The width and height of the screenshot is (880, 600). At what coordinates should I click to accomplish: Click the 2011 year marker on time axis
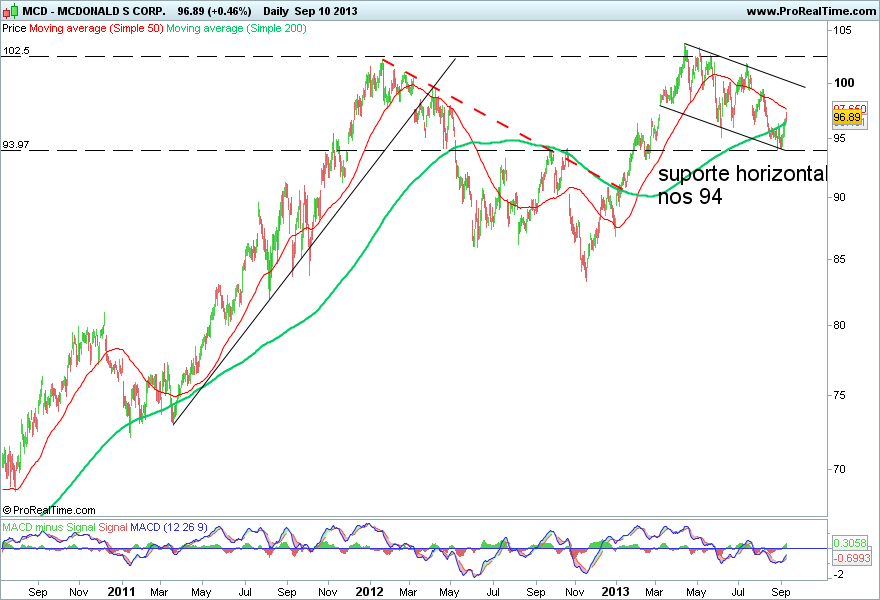[121, 592]
